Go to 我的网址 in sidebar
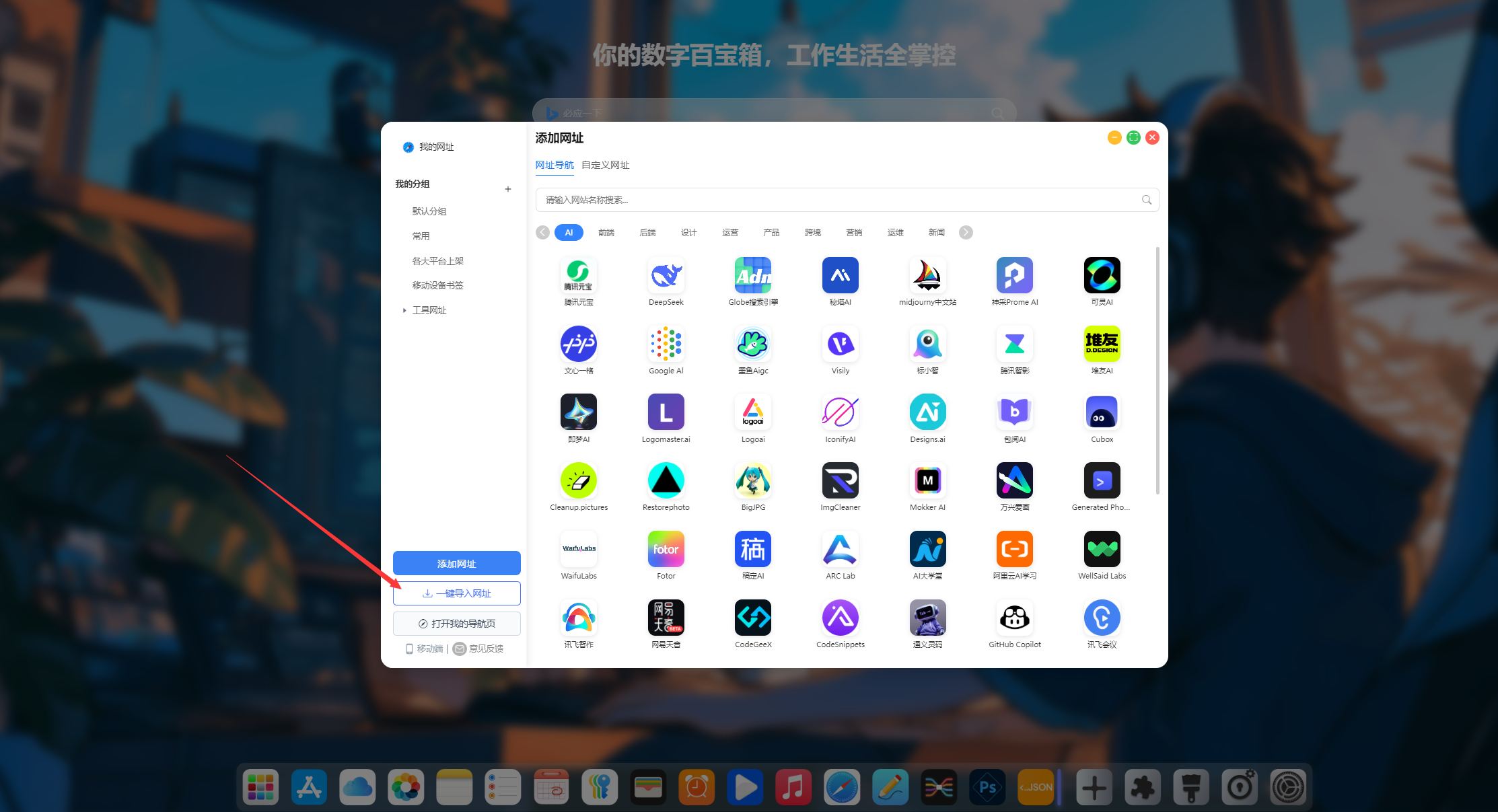 click(x=428, y=147)
